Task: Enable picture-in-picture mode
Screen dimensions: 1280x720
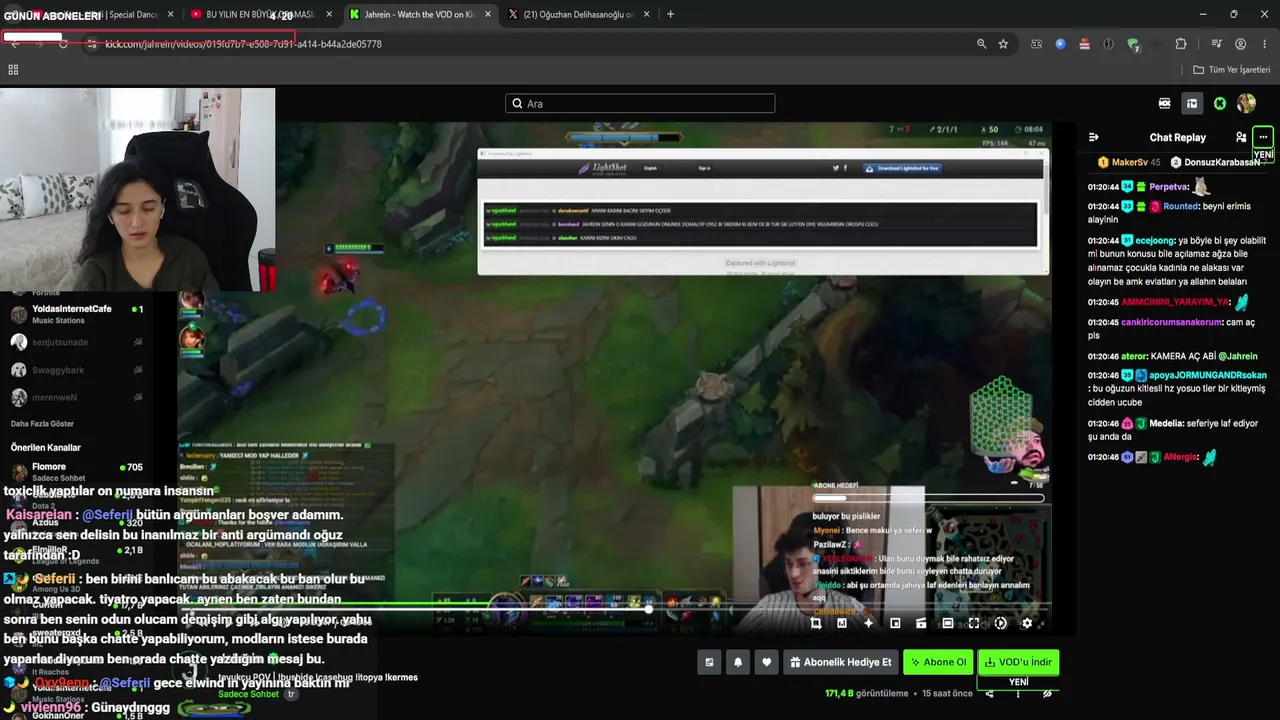Action: point(895,623)
